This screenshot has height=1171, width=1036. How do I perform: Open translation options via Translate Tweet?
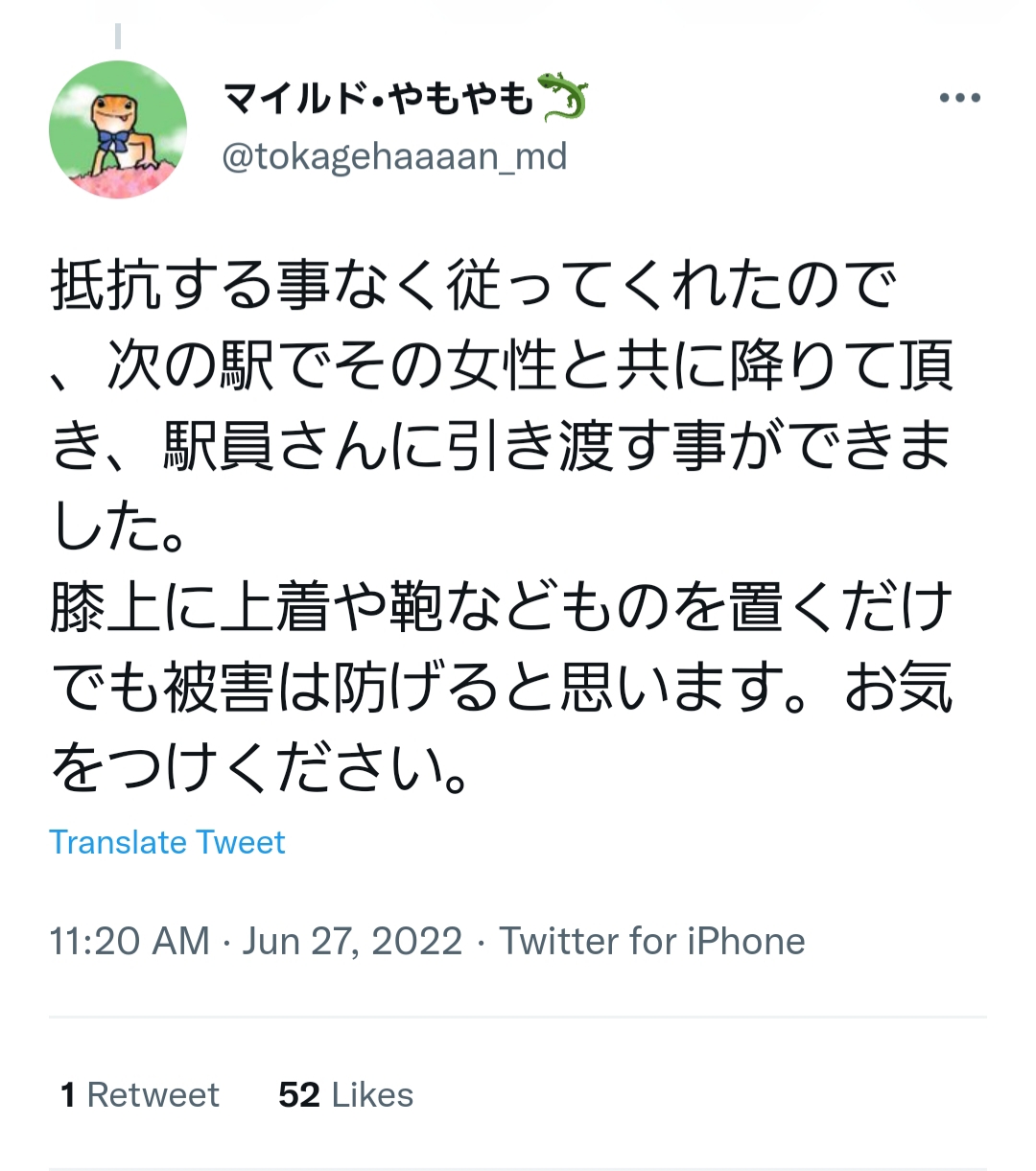point(168,842)
